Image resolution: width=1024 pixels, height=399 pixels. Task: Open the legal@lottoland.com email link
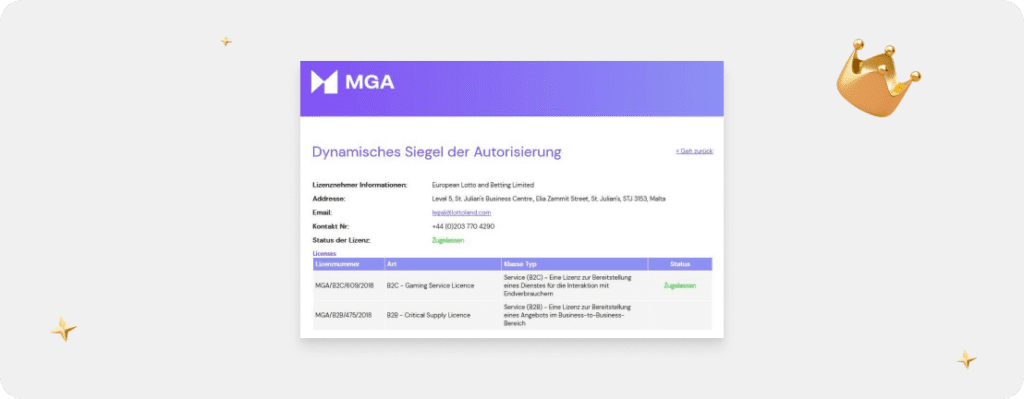pyautogui.click(x=462, y=213)
